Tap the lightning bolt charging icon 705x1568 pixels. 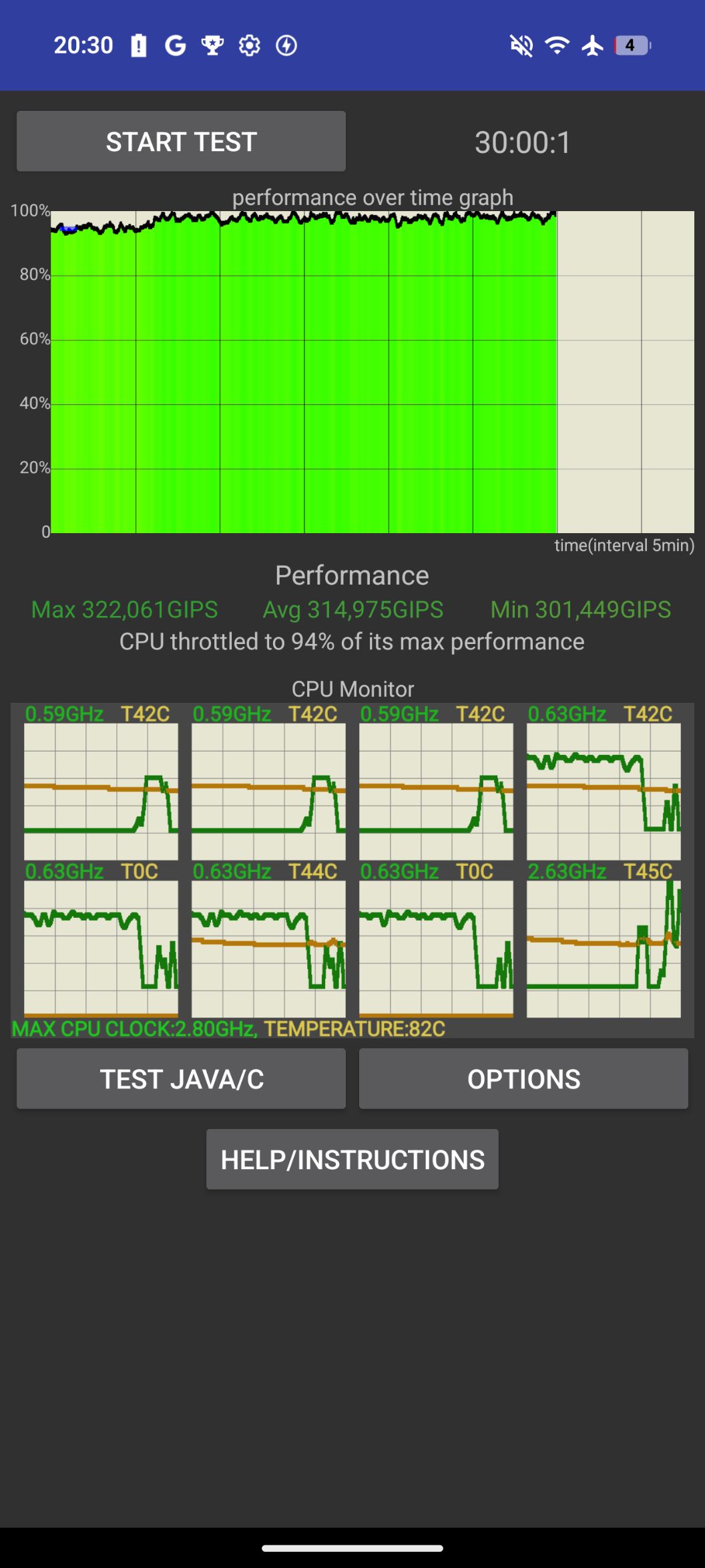coord(286,45)
